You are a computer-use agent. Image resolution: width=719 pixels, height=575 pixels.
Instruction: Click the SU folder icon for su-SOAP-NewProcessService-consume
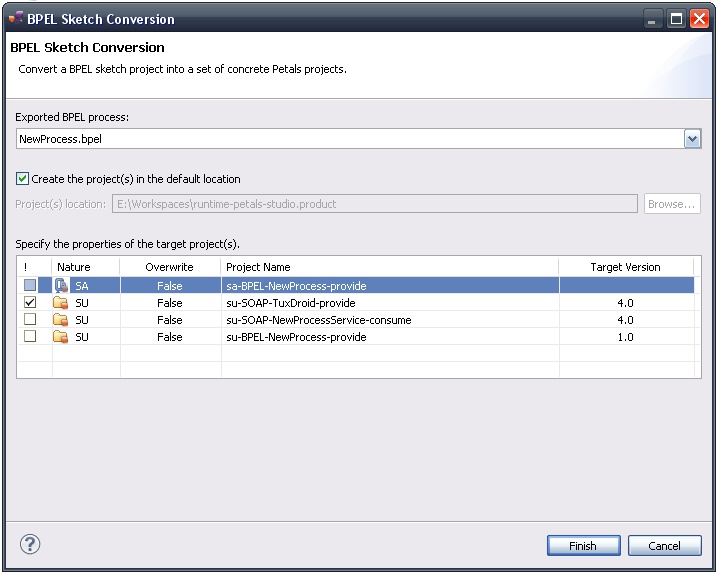pyautogui.click(x=62, y=320)
